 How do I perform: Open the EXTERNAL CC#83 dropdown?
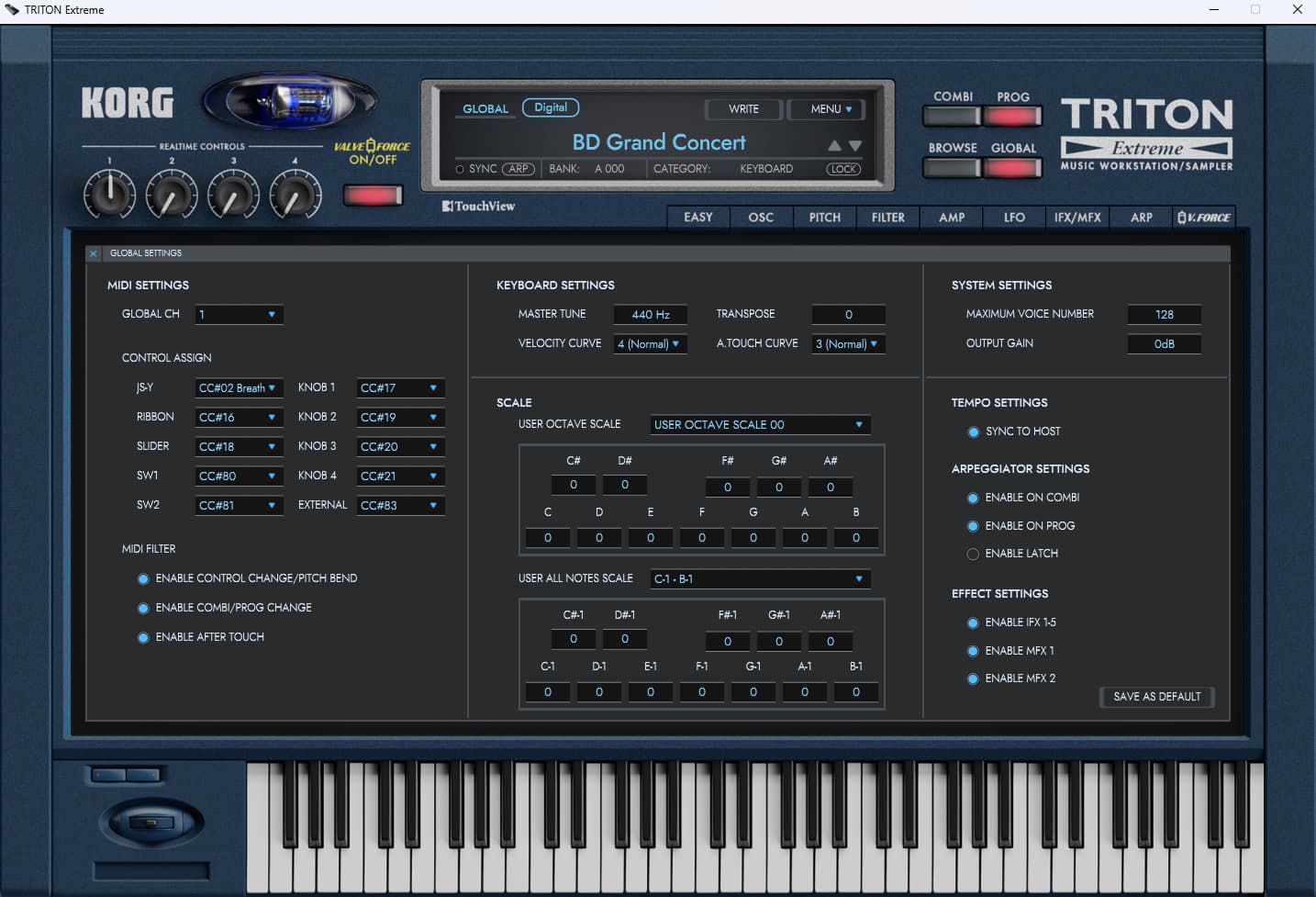pyautogui.click(x=400, y=506)
